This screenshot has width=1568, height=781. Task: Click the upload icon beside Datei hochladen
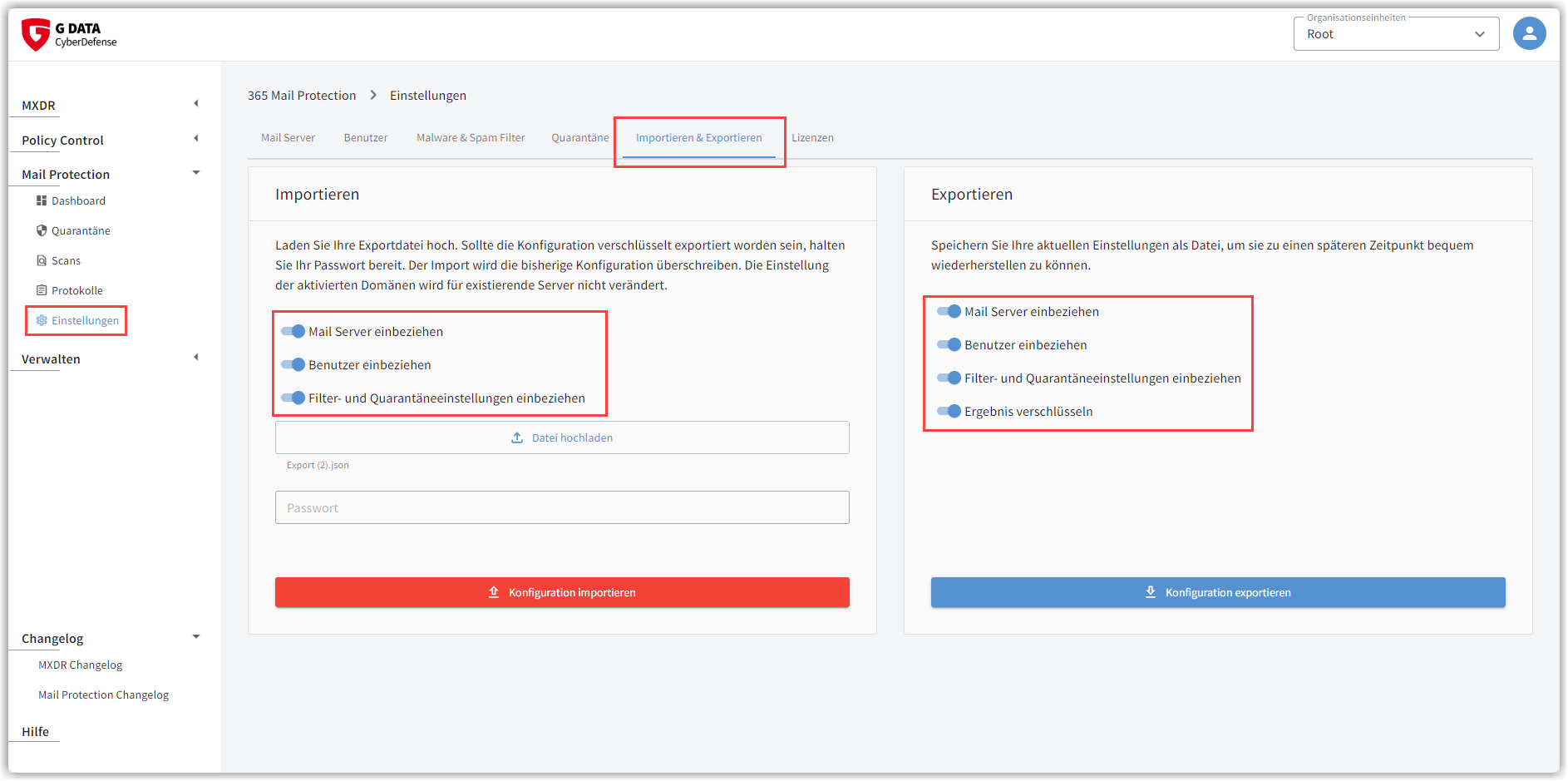(517, 437)
